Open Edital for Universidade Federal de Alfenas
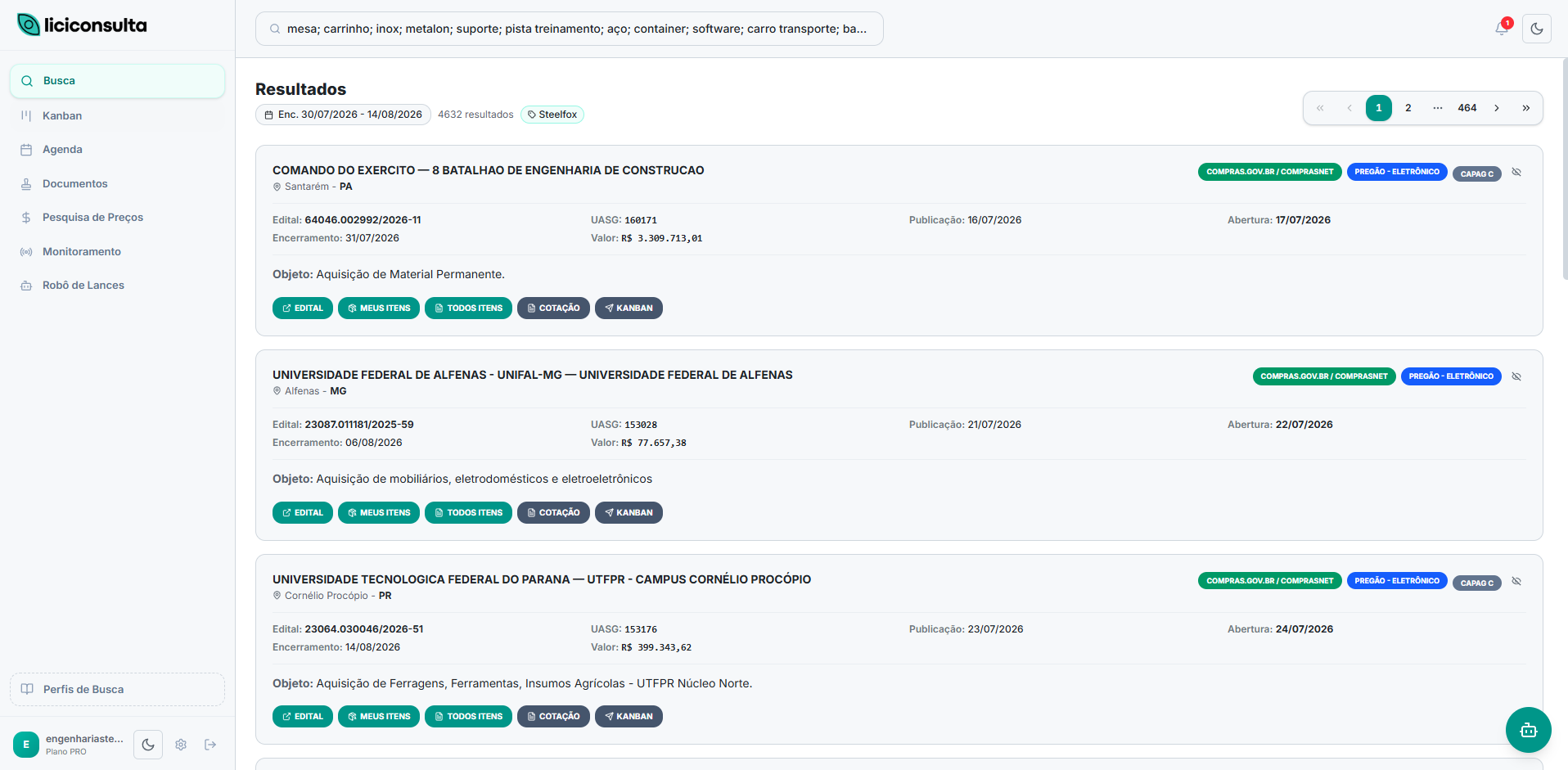The image size is (1568, 770). pyautogui.click(x=303, y=513)
